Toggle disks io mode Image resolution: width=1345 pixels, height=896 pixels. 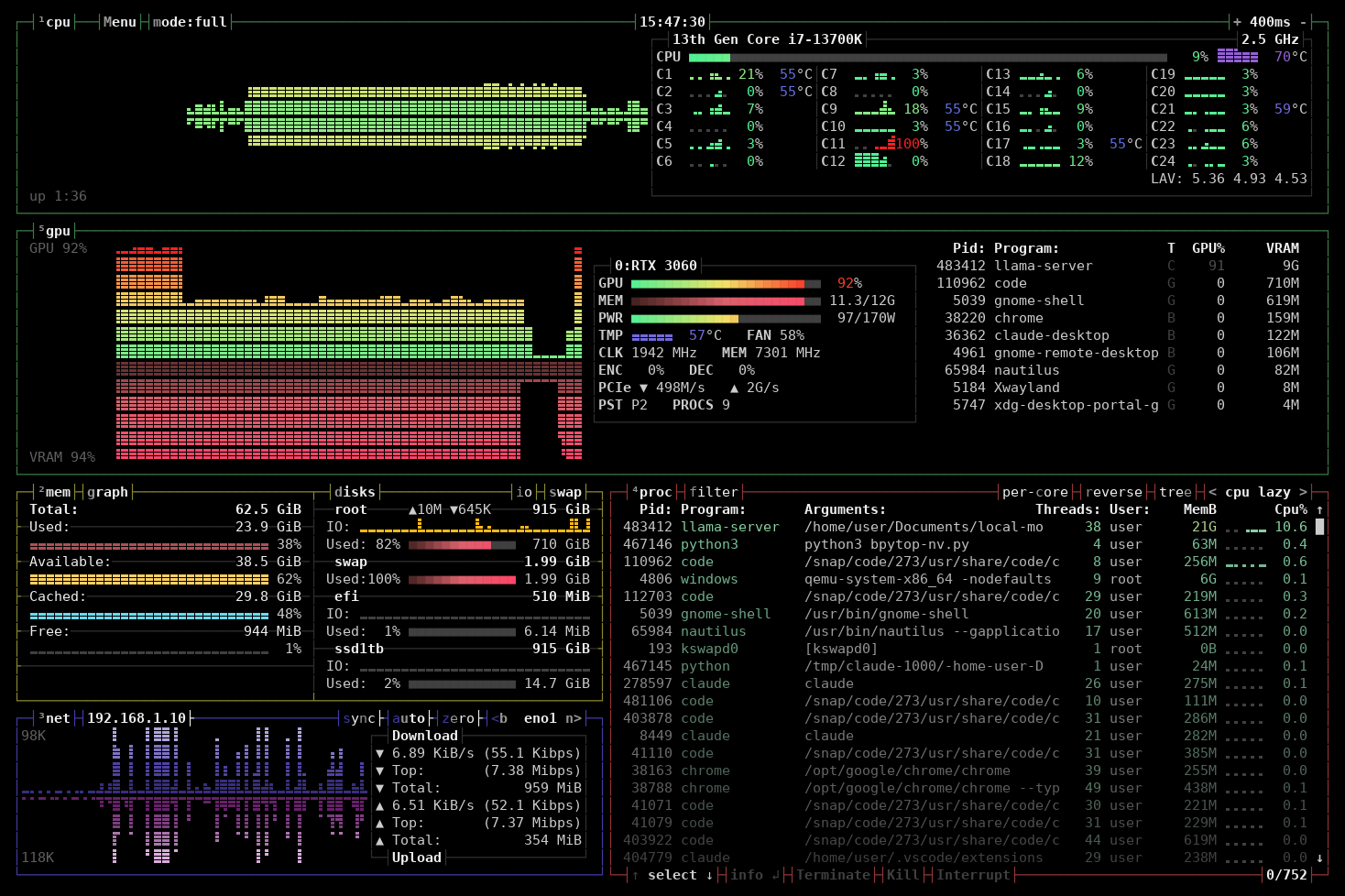[524, 492]
